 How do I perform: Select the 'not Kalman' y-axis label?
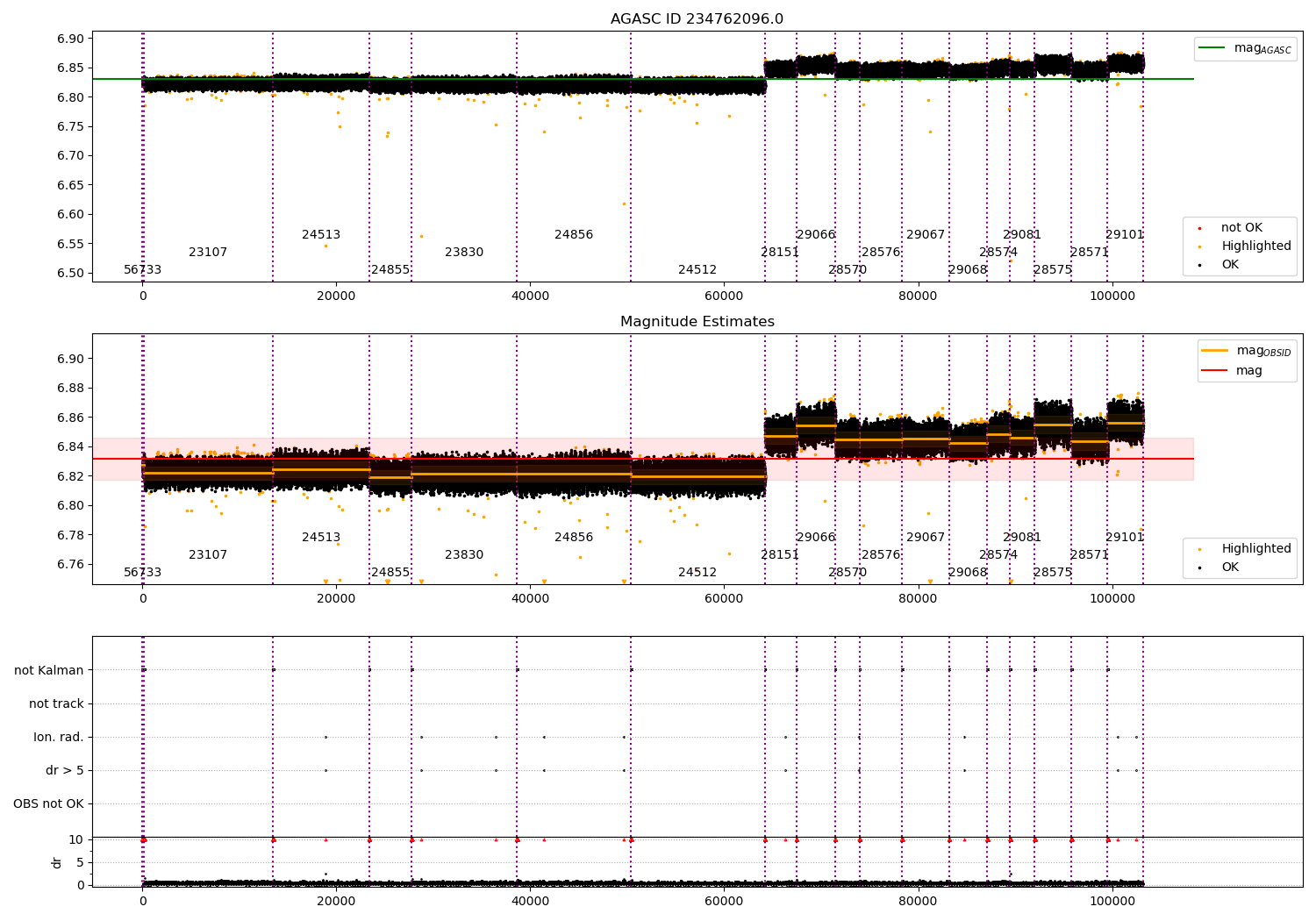tap(49, 670)
